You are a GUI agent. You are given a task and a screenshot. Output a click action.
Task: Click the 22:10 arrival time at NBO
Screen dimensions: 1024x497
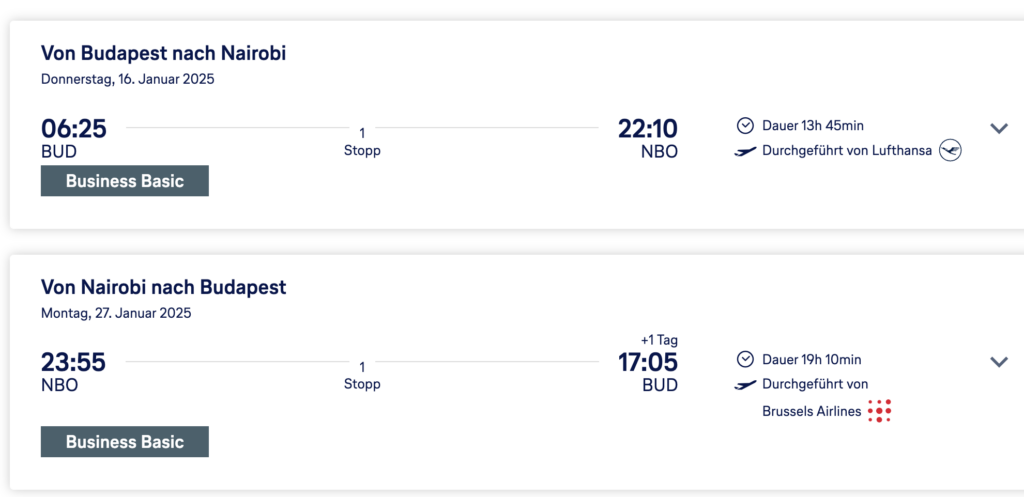[647, 129]
